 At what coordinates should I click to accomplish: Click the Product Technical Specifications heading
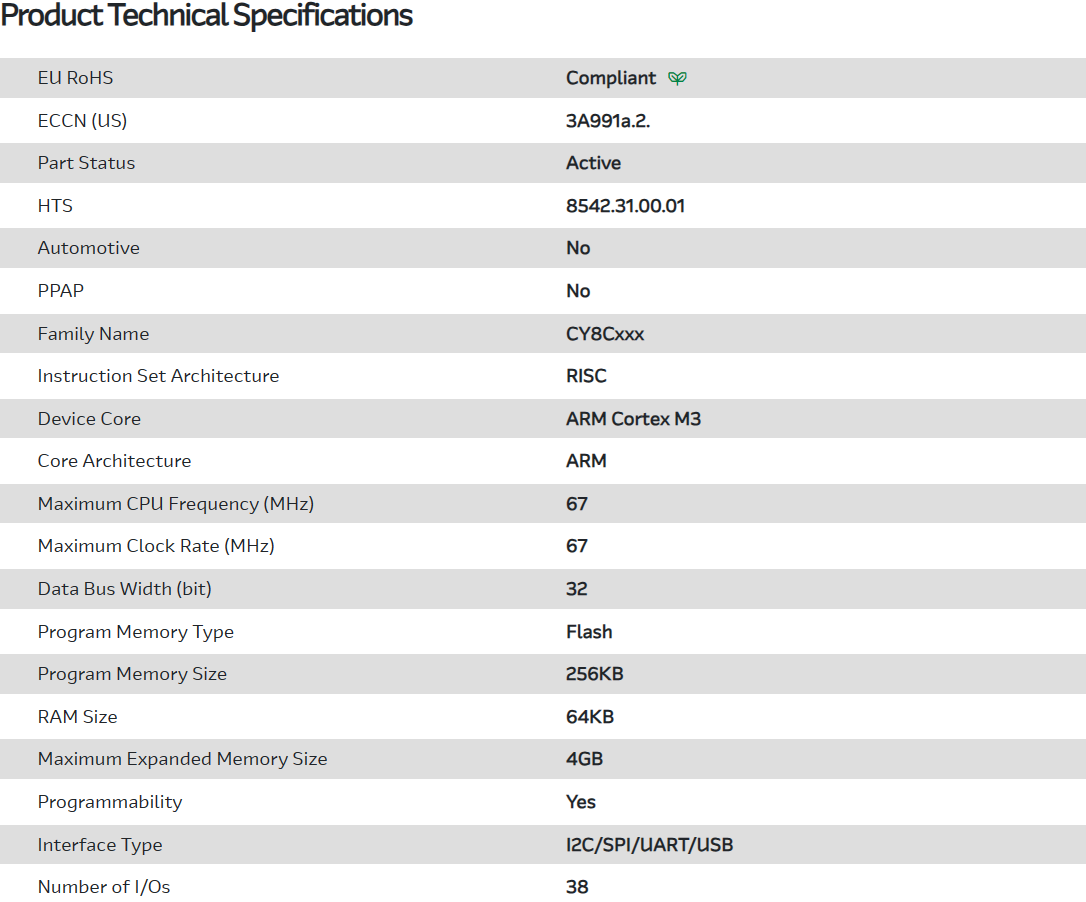click(x=207, y=16)
